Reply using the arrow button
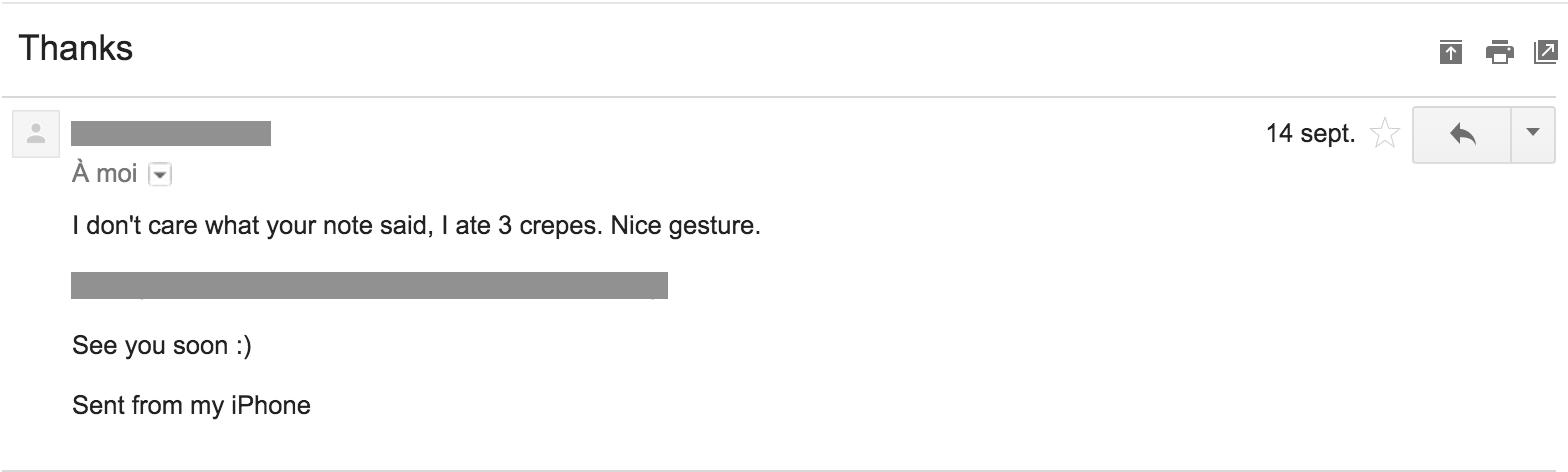 [1461, 134]
